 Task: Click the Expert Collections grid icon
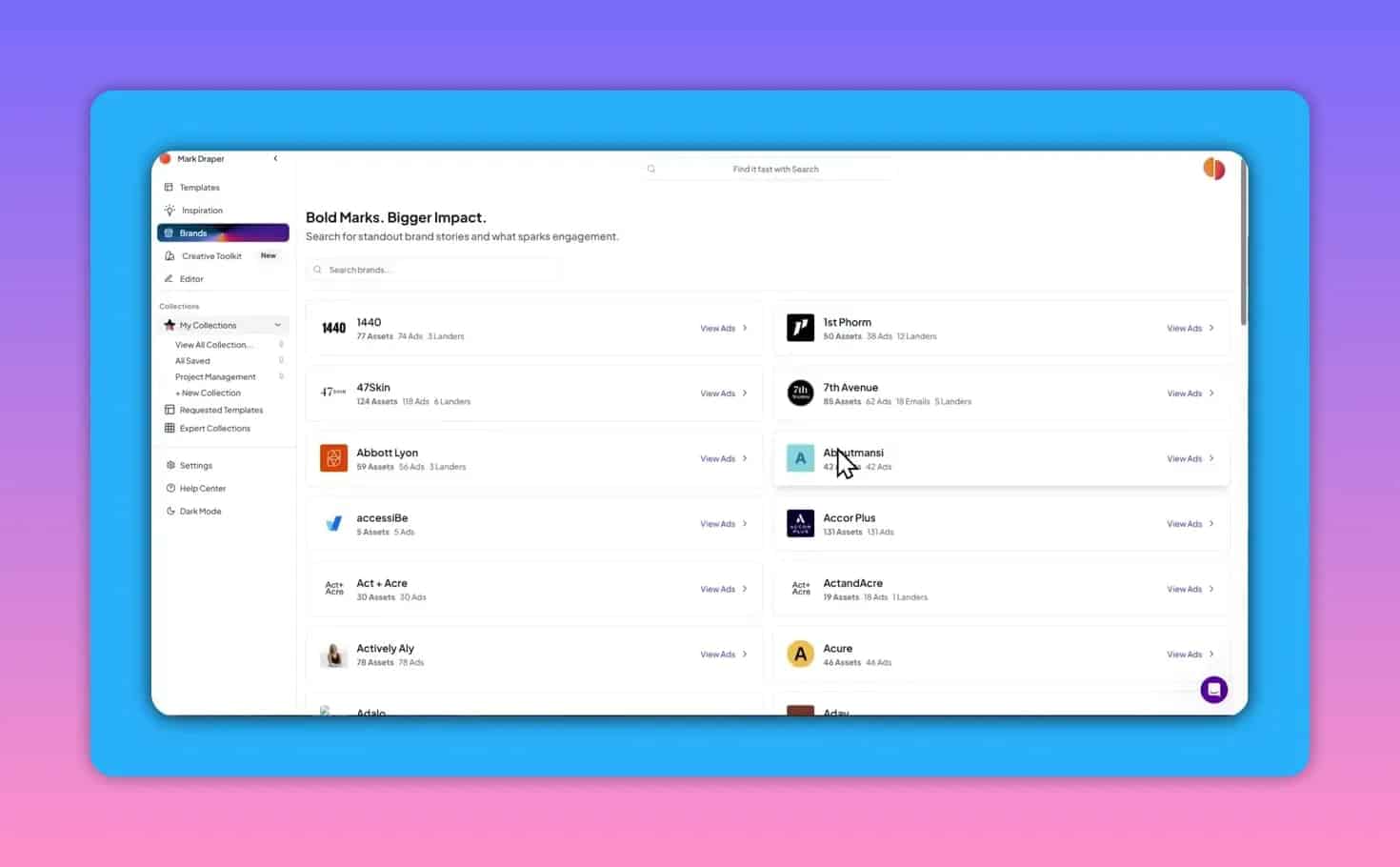[x=170, y=429]
